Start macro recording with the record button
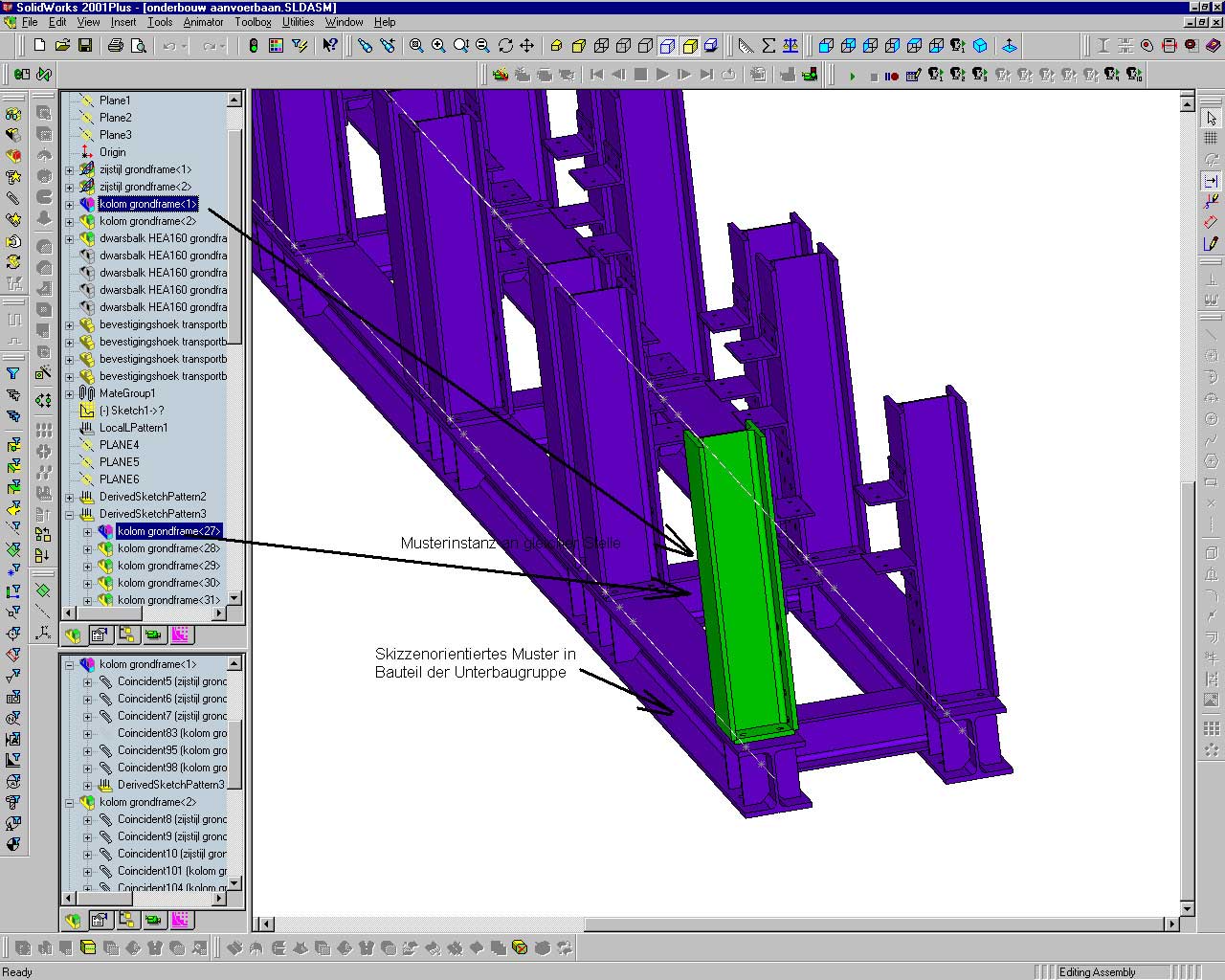 pyautogui.click(x=893, y=76)
